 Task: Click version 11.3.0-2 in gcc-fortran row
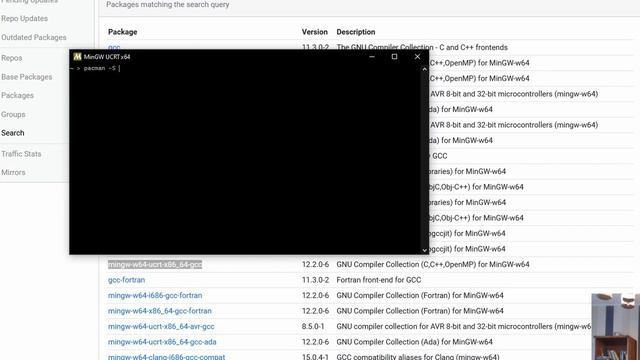pos(315,280)
